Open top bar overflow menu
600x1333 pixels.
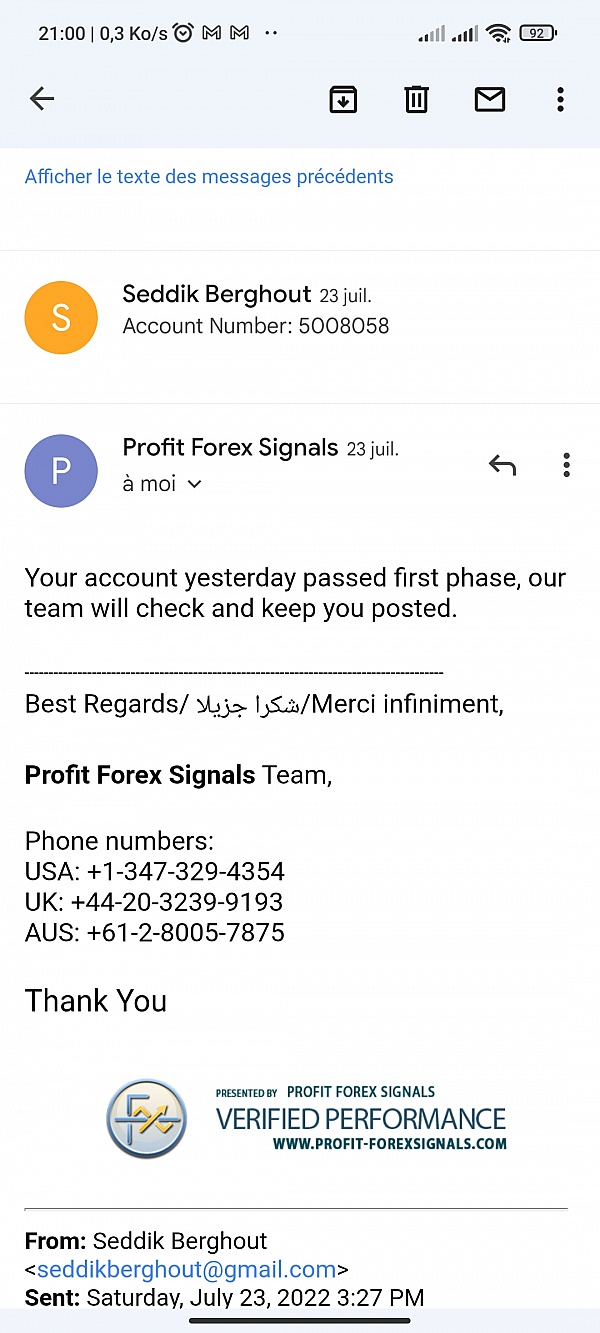560,98
